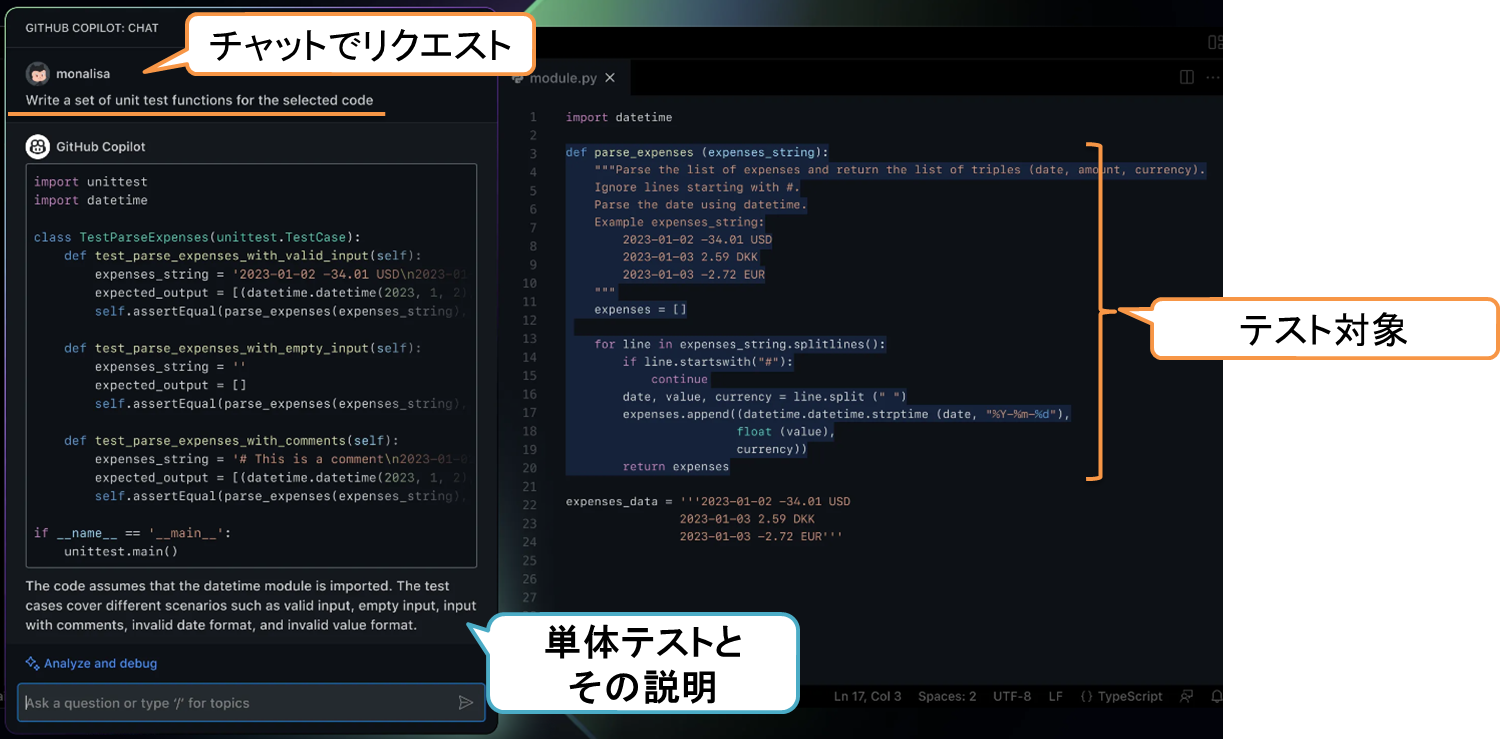Click Ln 17, Col 3 to go to line
This screenshot has height=739, width=1500.
coord(867,696)
